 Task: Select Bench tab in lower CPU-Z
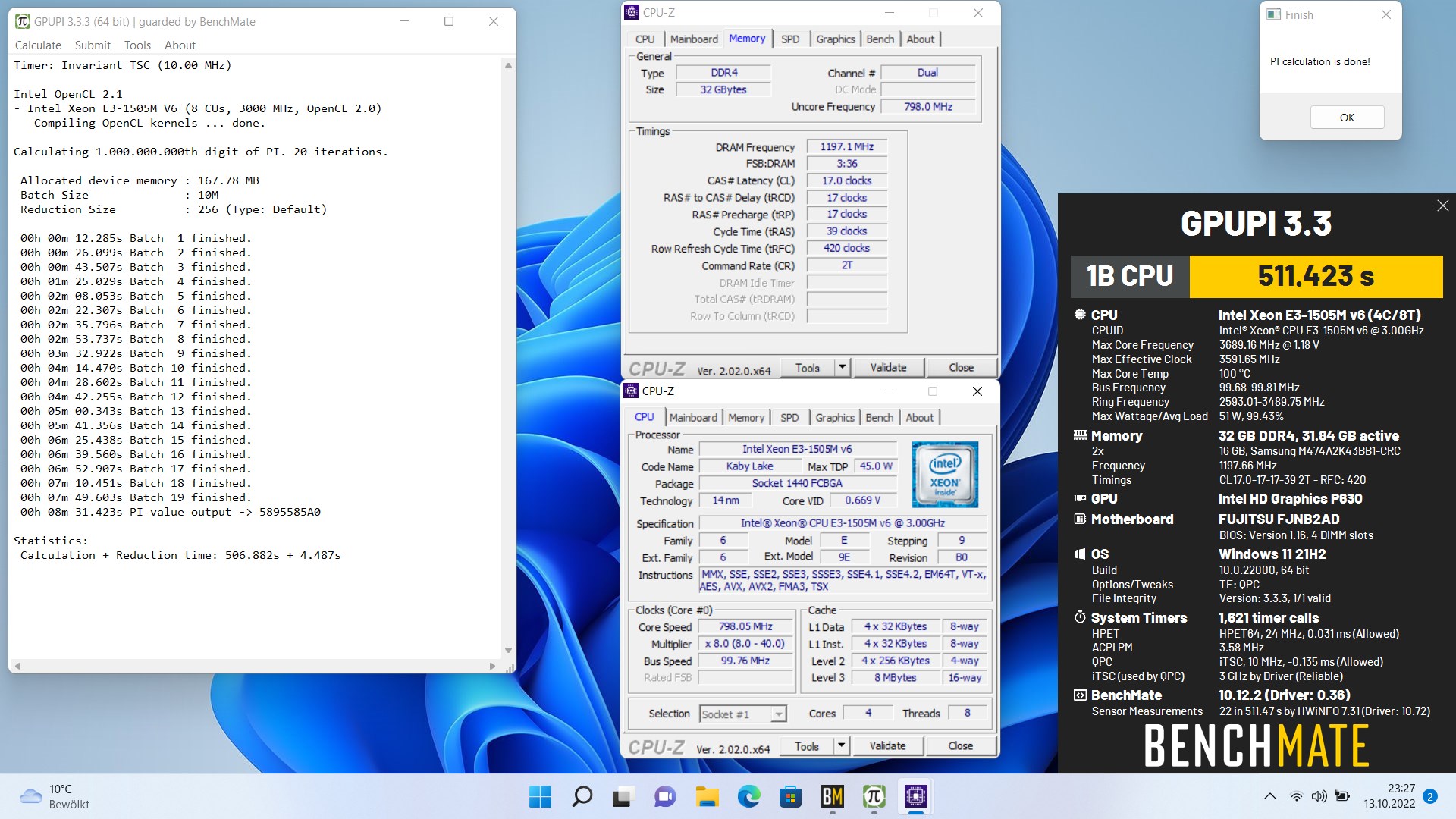click(x=880, y=417)
